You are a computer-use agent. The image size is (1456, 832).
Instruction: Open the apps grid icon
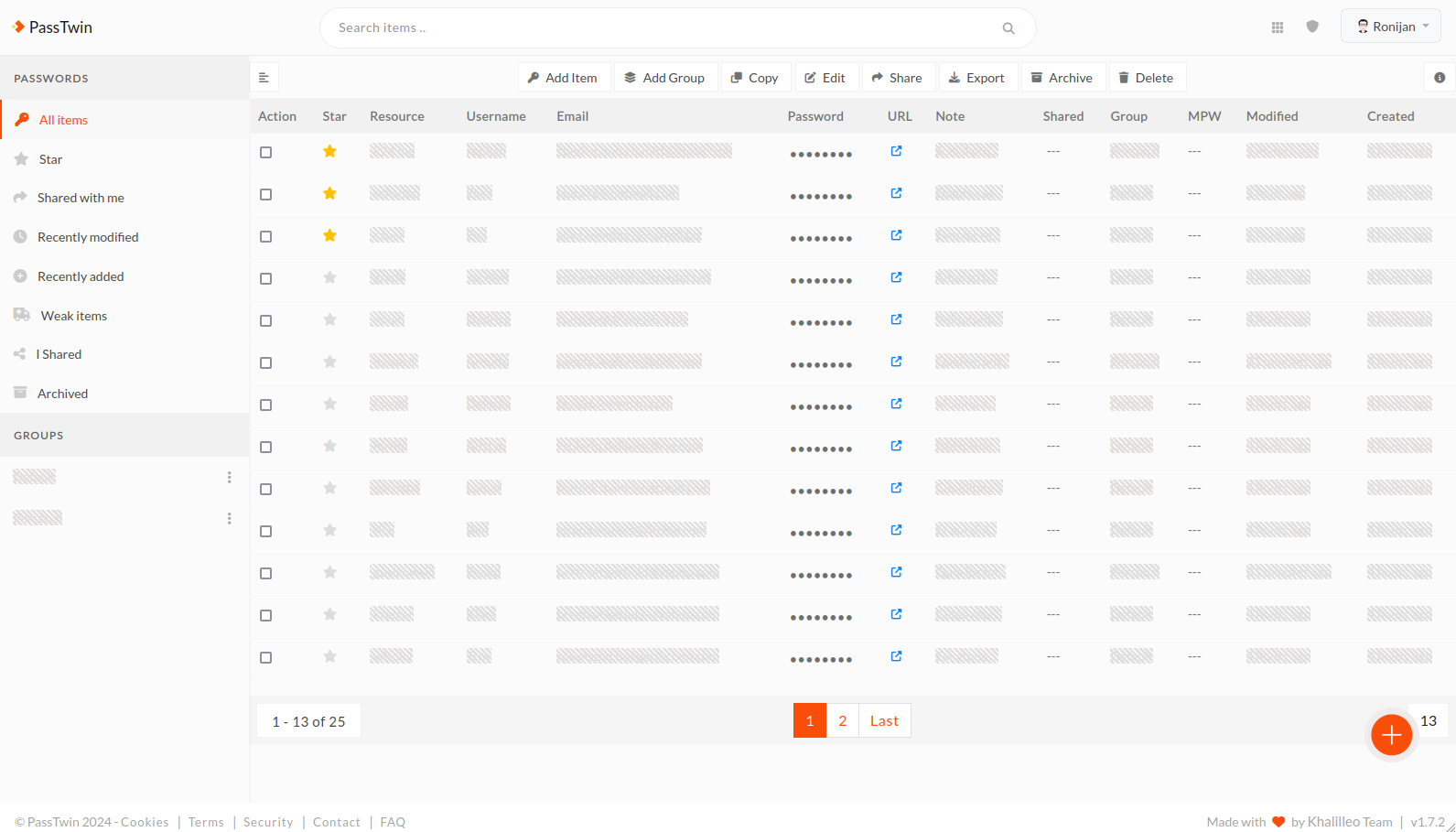tap(1278, 27)
